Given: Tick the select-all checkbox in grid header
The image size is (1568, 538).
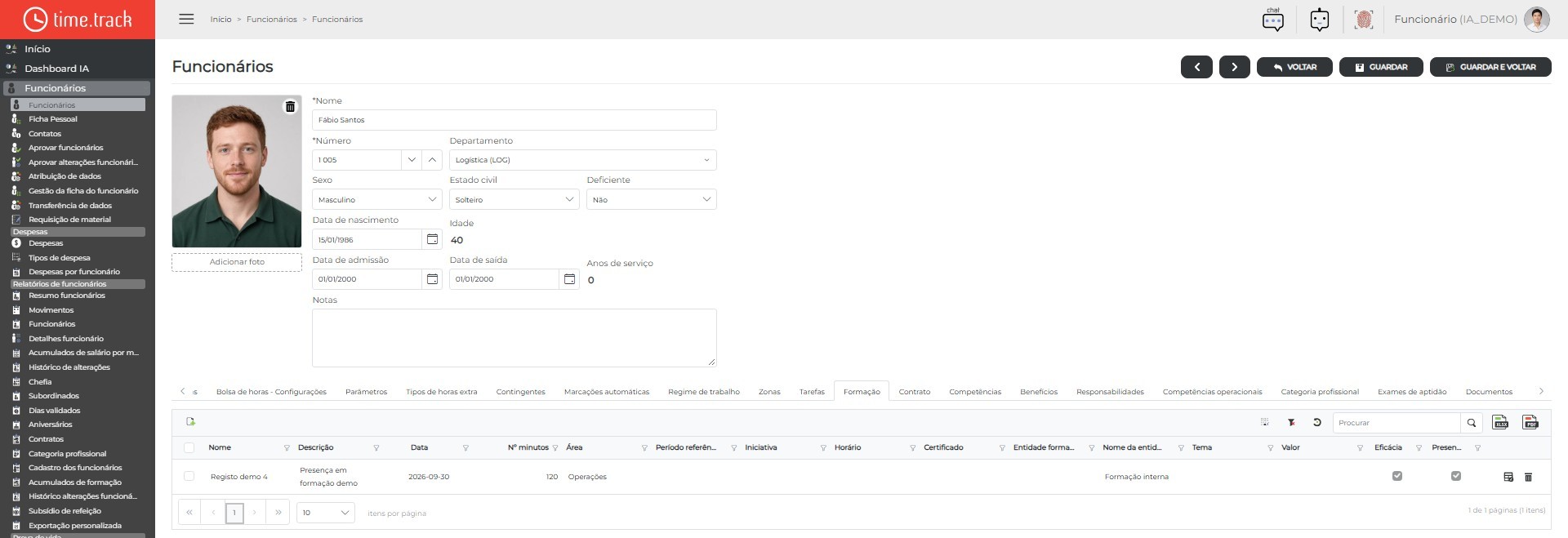Looking at the screenshot, I should pyautogui.click(x=189, y=447).
